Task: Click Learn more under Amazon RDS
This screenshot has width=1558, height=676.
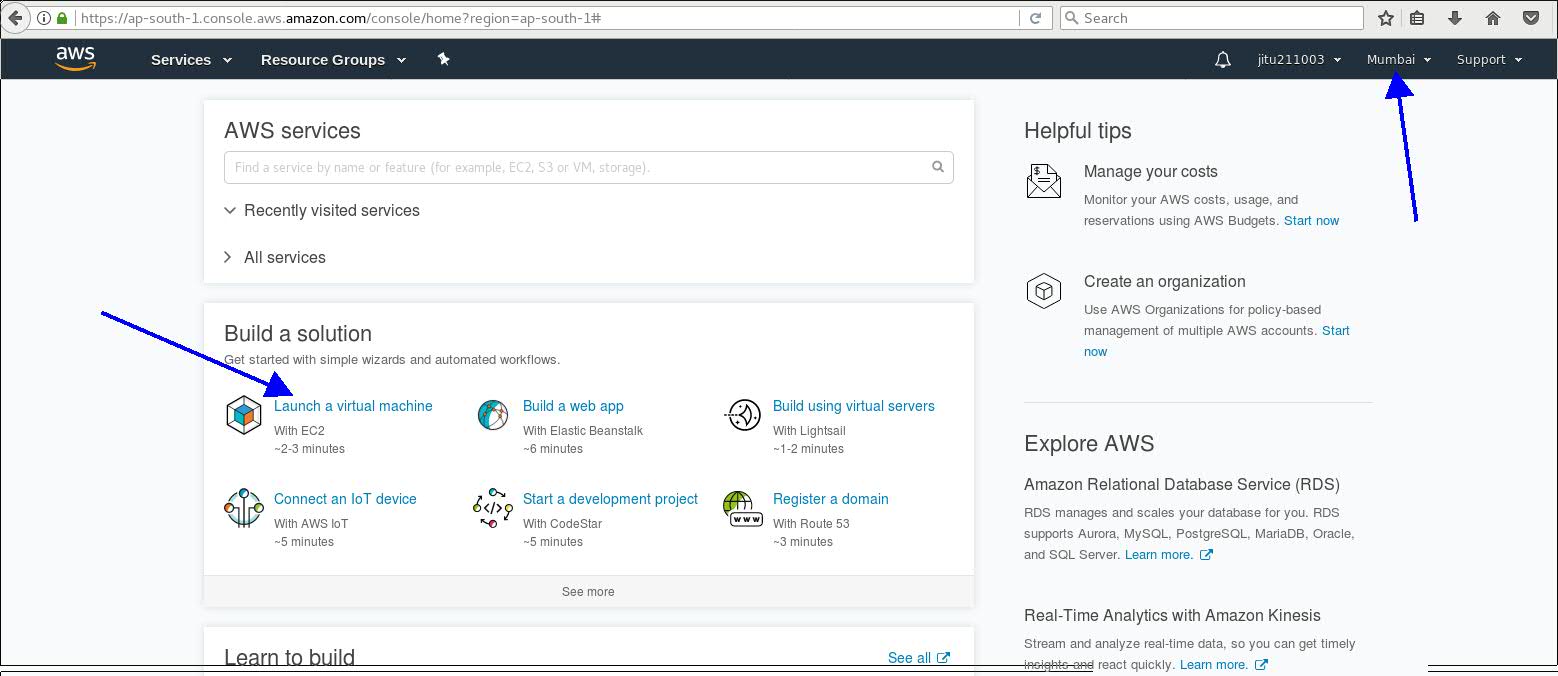Action: pos(1158,555)
